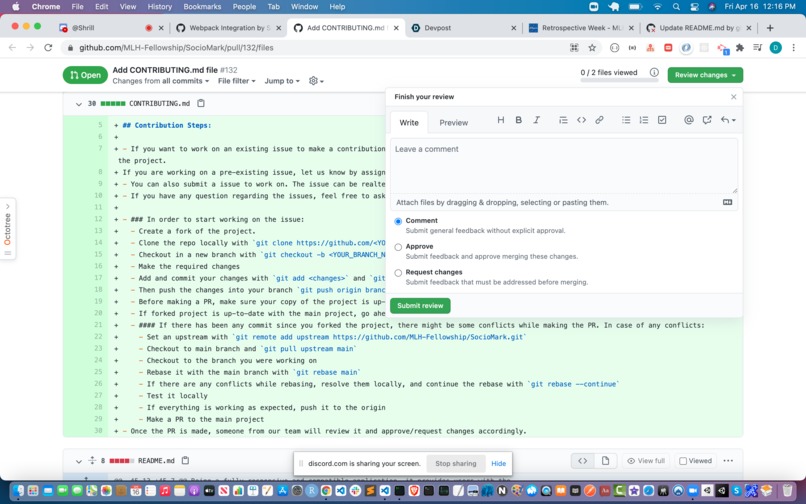Expand all lines in README.md diff

coord(92,460)
